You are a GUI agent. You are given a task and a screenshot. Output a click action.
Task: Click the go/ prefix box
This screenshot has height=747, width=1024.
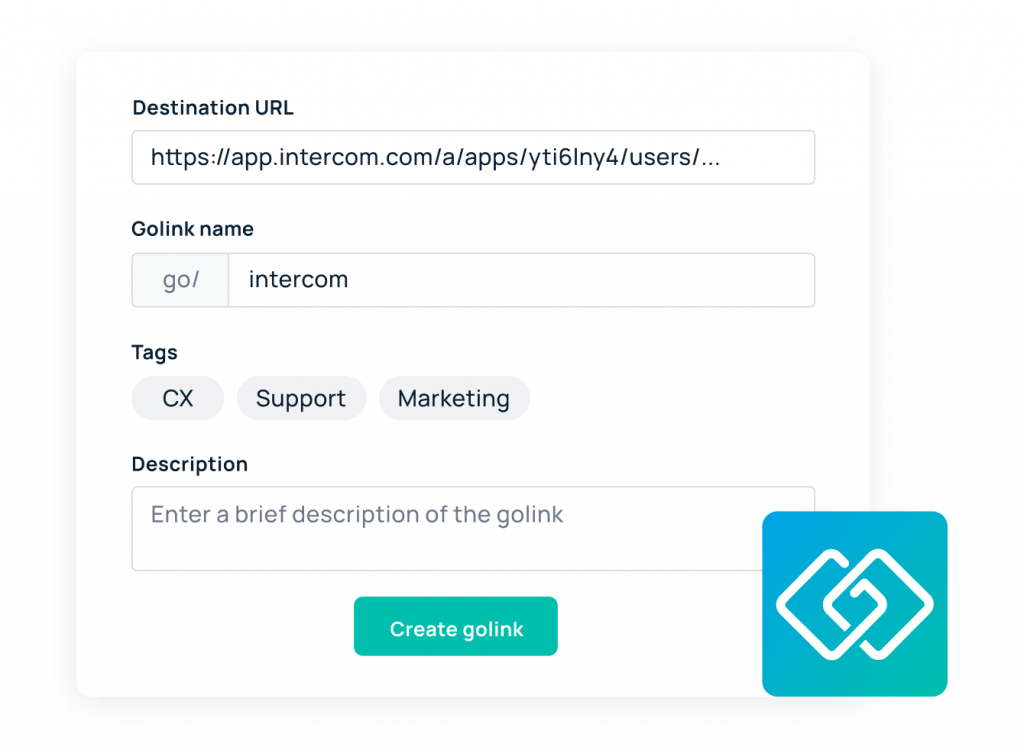click(180, 280)
